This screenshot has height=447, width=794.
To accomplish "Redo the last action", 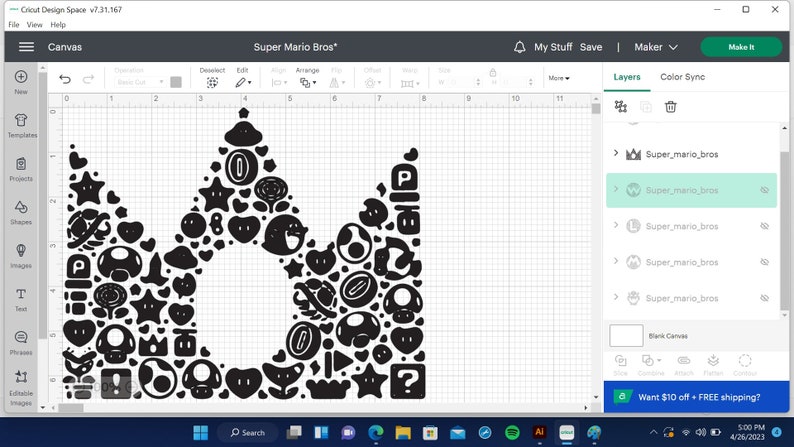I will 88,79.
